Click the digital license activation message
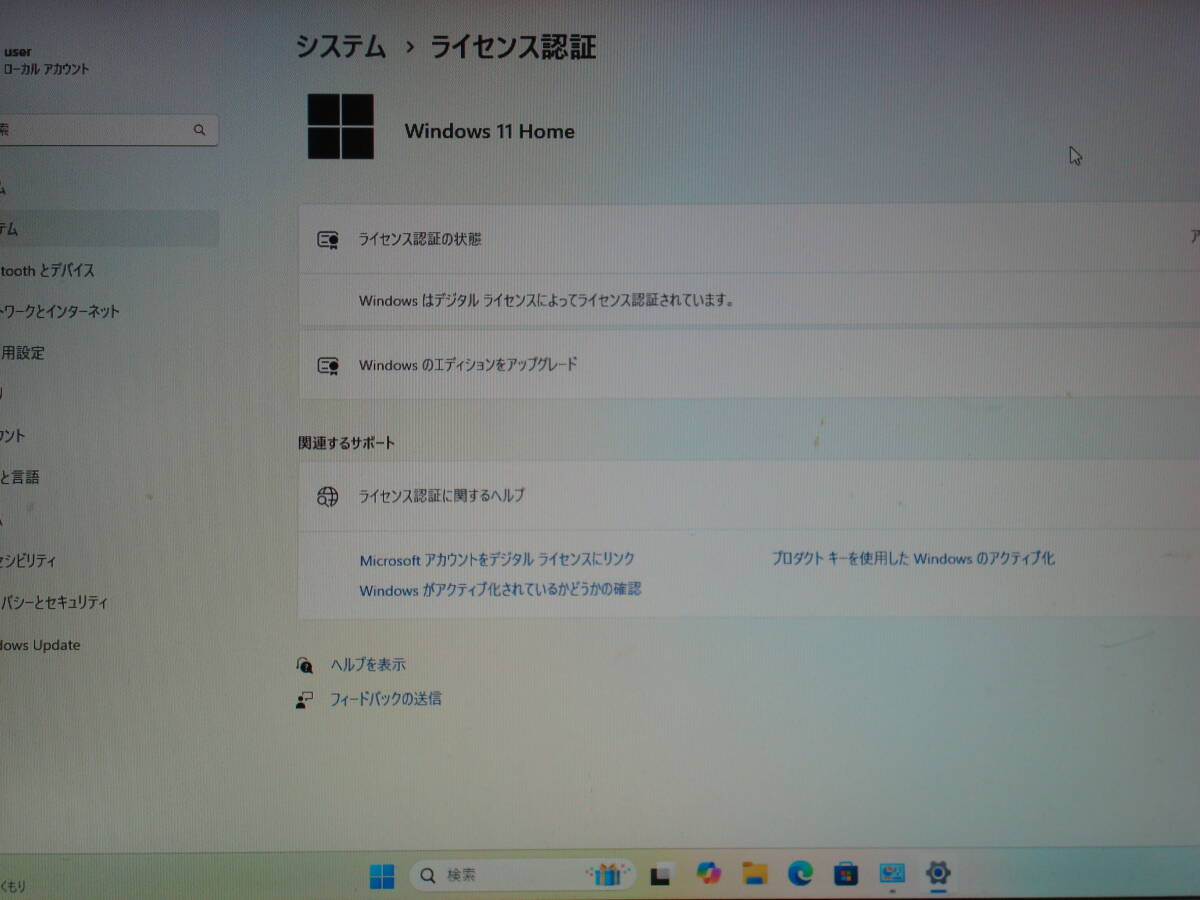 547,299
